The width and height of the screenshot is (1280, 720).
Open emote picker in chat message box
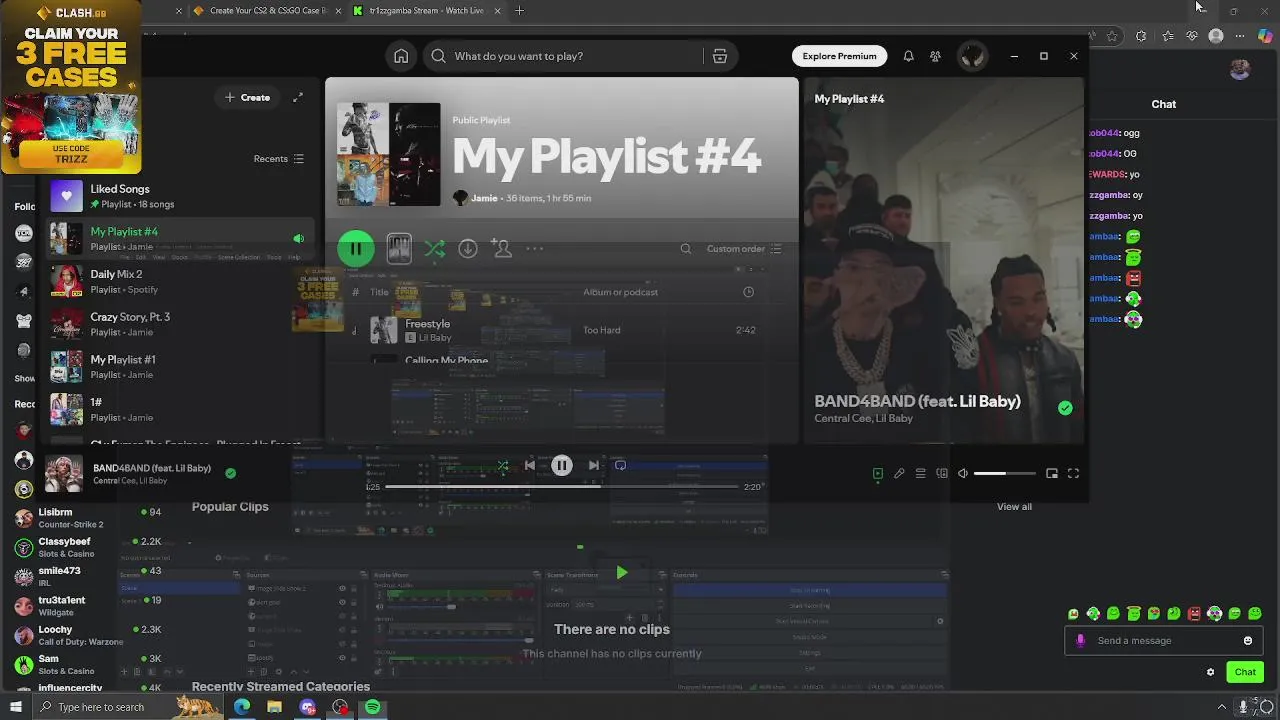[1248, 641]
